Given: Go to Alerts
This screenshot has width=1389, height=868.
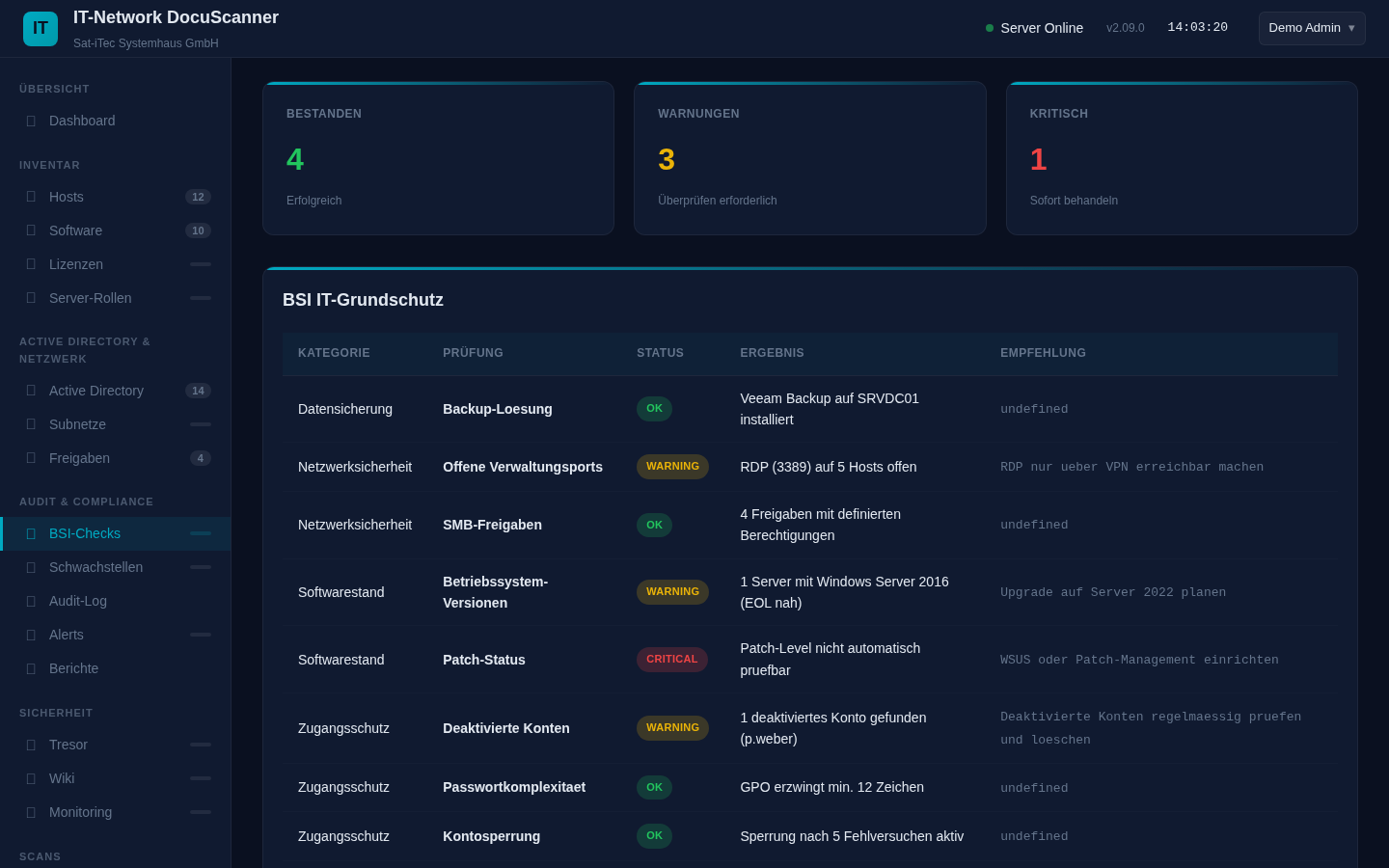Looking at the screenshot, I should click(x=116, y=635).
